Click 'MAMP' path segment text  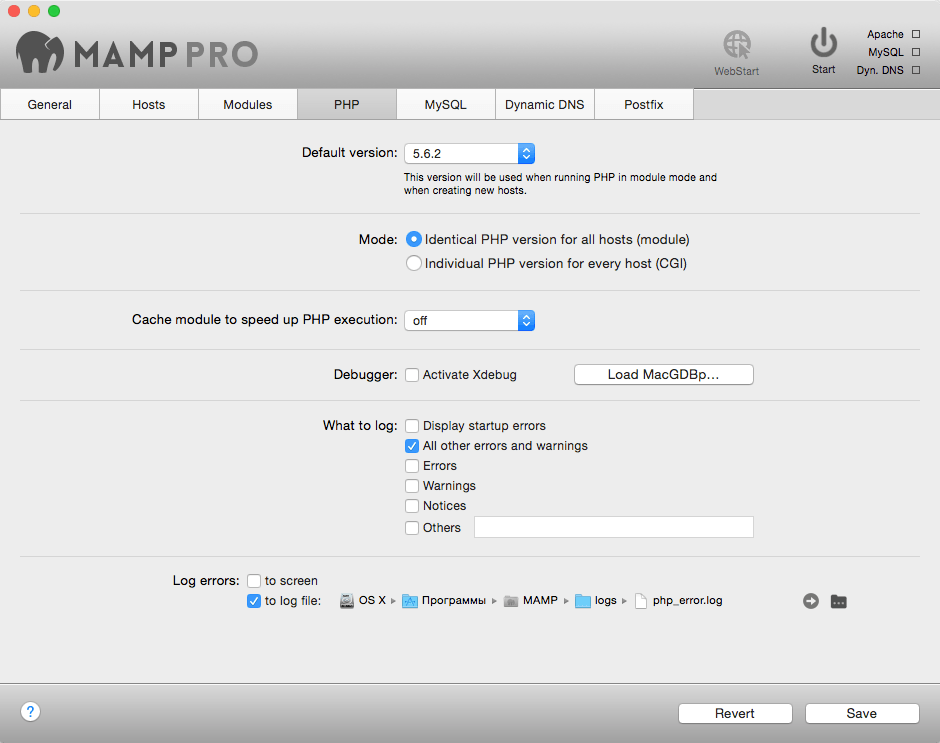(x=540, y=600)
